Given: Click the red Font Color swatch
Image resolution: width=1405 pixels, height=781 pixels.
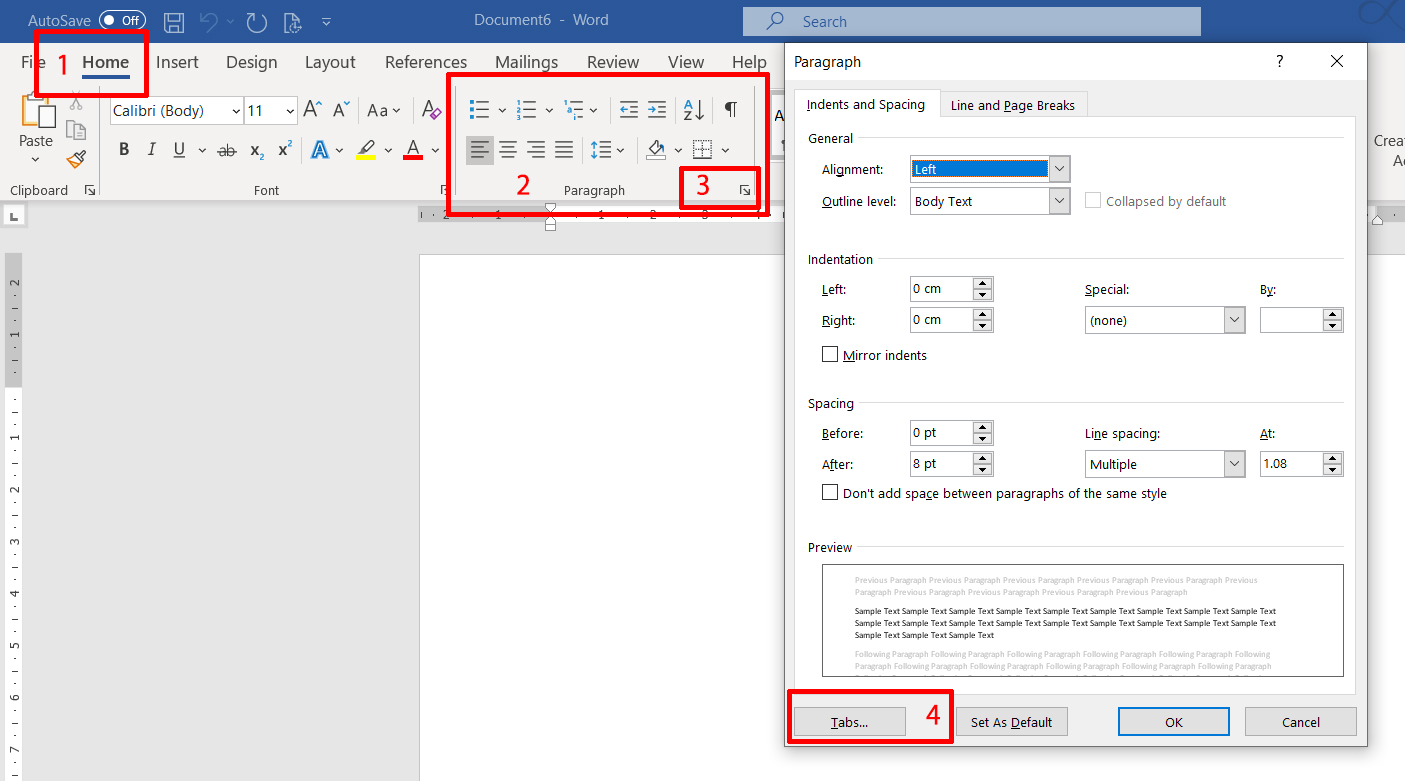Looking at the screenshot, I should click(413, 150).
